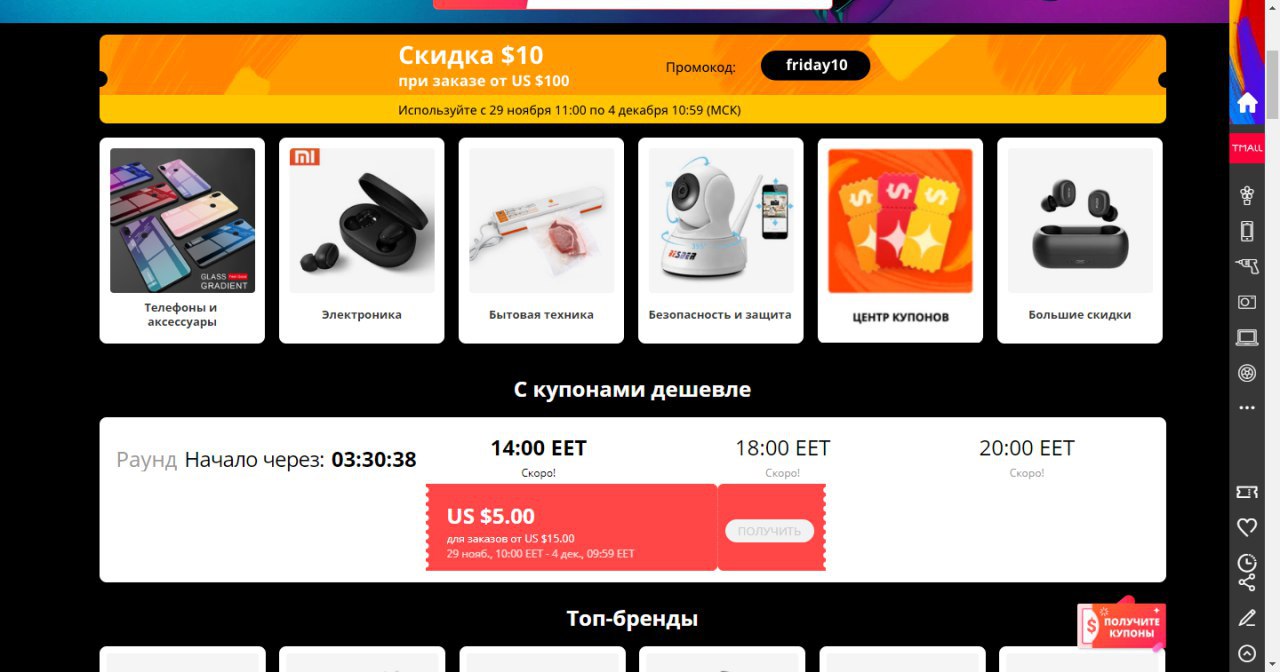Click the share icon in sidebar
1280x672 pixels.
(x=1247, y=583)
